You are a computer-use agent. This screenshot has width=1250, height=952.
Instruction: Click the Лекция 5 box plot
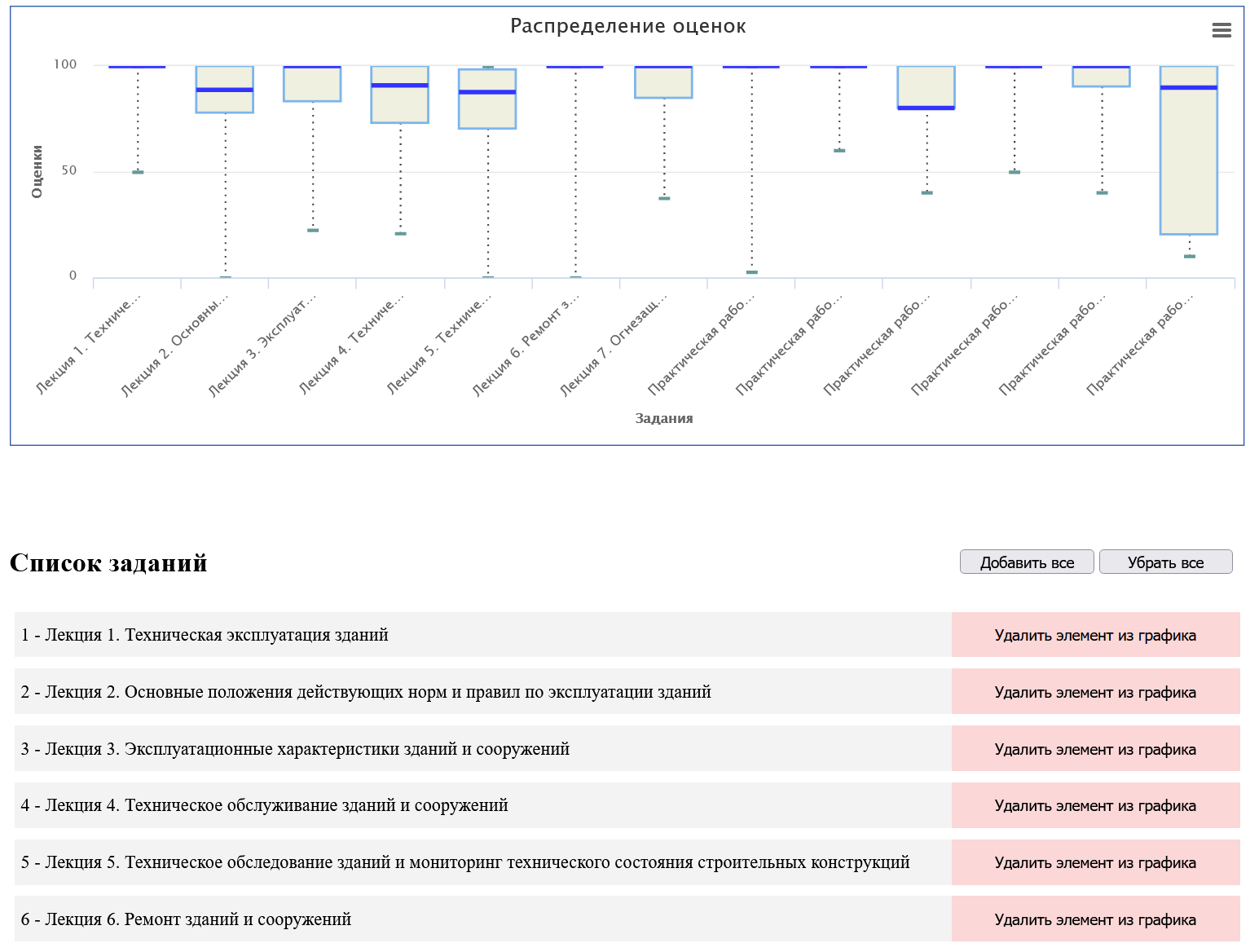487,110
